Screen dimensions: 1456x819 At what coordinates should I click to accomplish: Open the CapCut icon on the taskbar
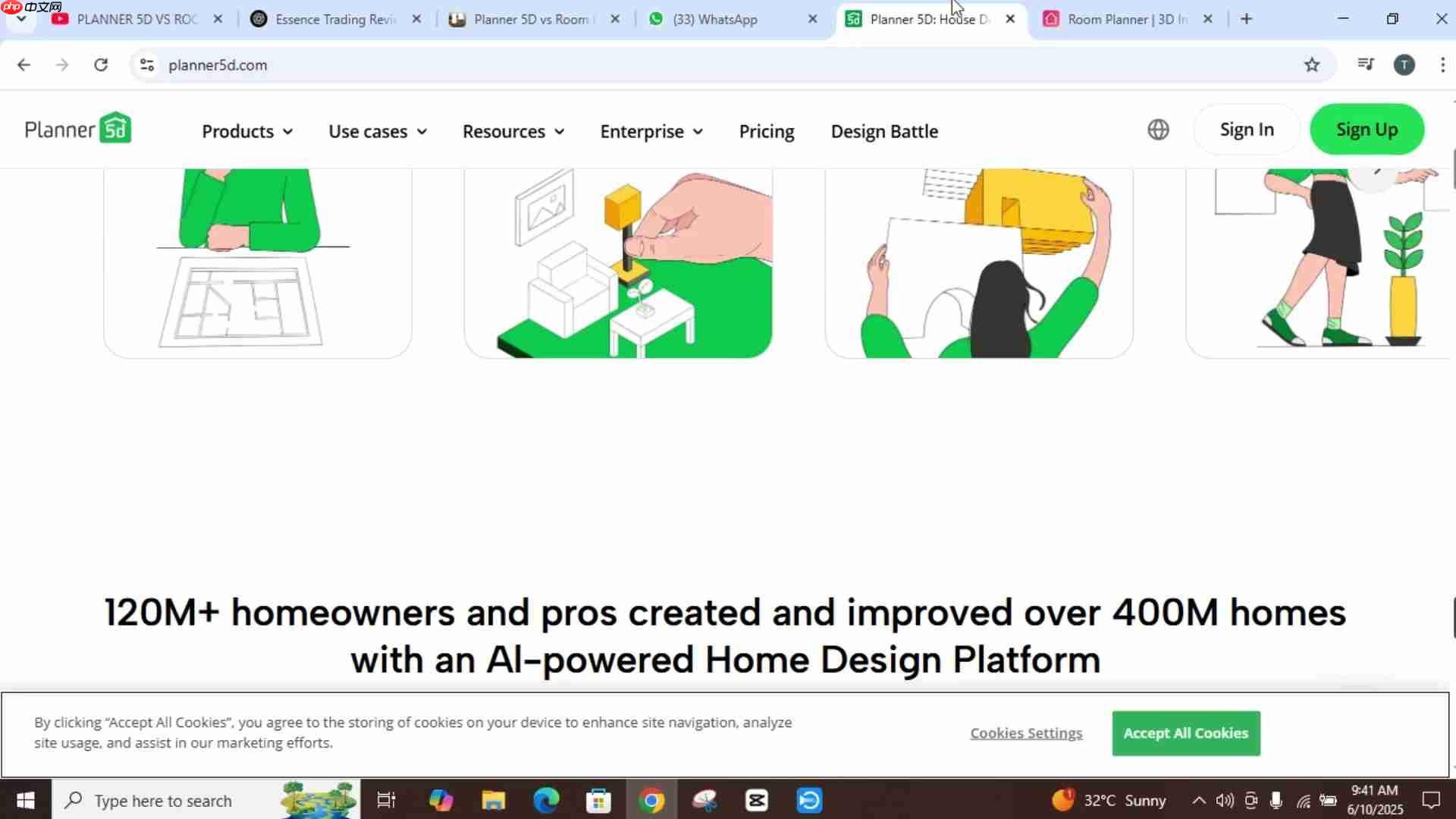tap(757, 800)
